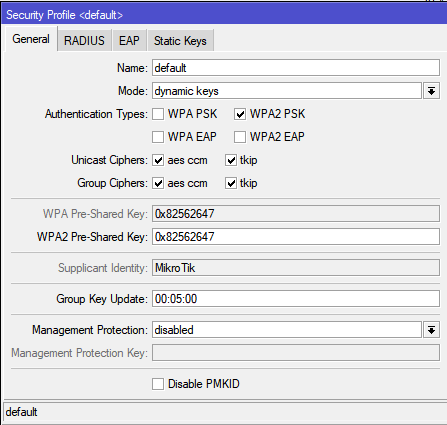Image resolution: width=447 pixels, height=425 pixels.
Task: Disable tkip under Group Ciphers
Action: click(x=231, y=183)
